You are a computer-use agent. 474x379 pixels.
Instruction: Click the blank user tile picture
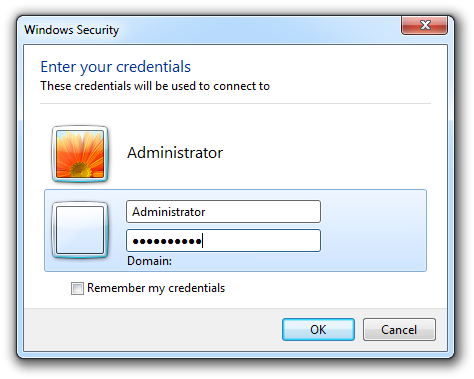[x=80, y=230]
